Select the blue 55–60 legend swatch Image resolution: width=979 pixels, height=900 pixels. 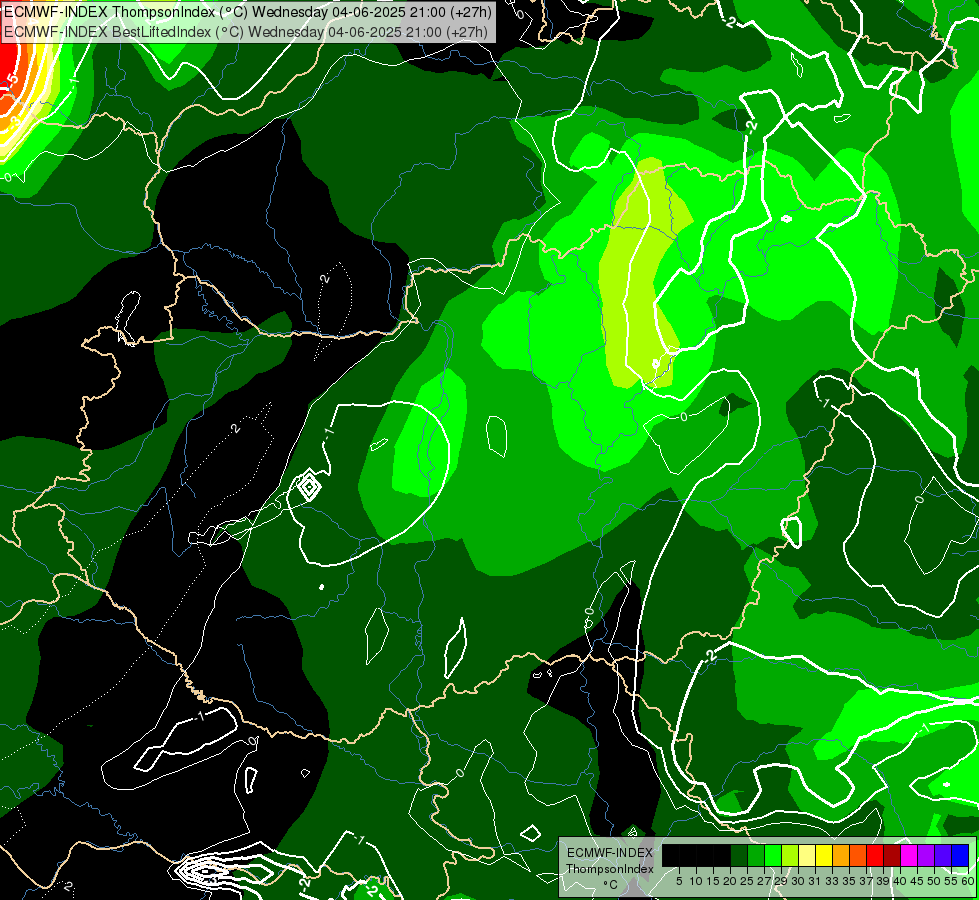[960, 855]
